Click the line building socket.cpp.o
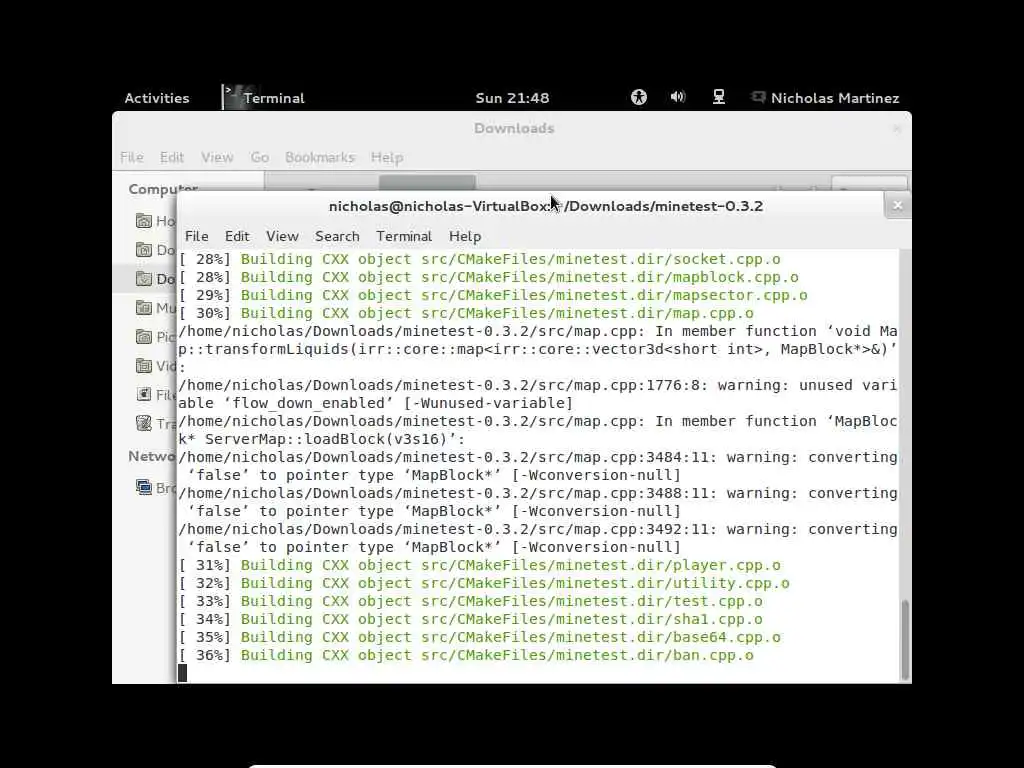The height and width of the screenshot is (768, 1024). [480, 259]
